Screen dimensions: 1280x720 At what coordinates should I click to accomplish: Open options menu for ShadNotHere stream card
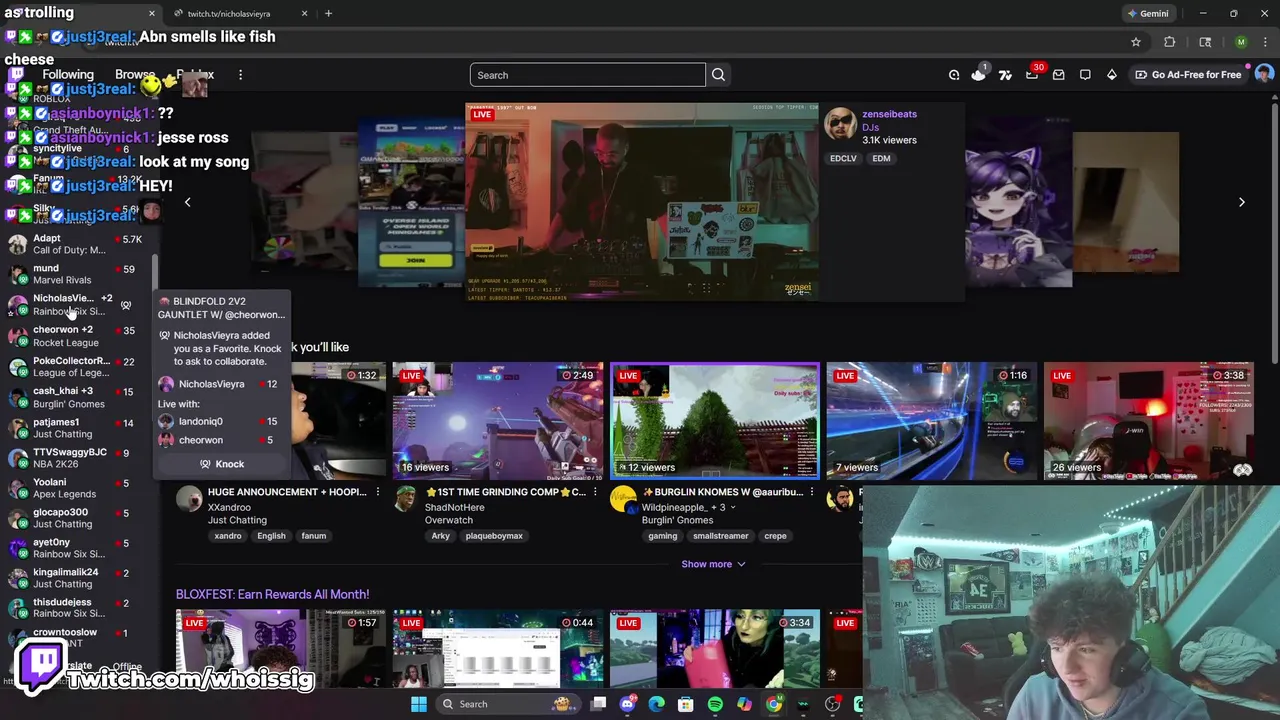(x=594, y=492)
